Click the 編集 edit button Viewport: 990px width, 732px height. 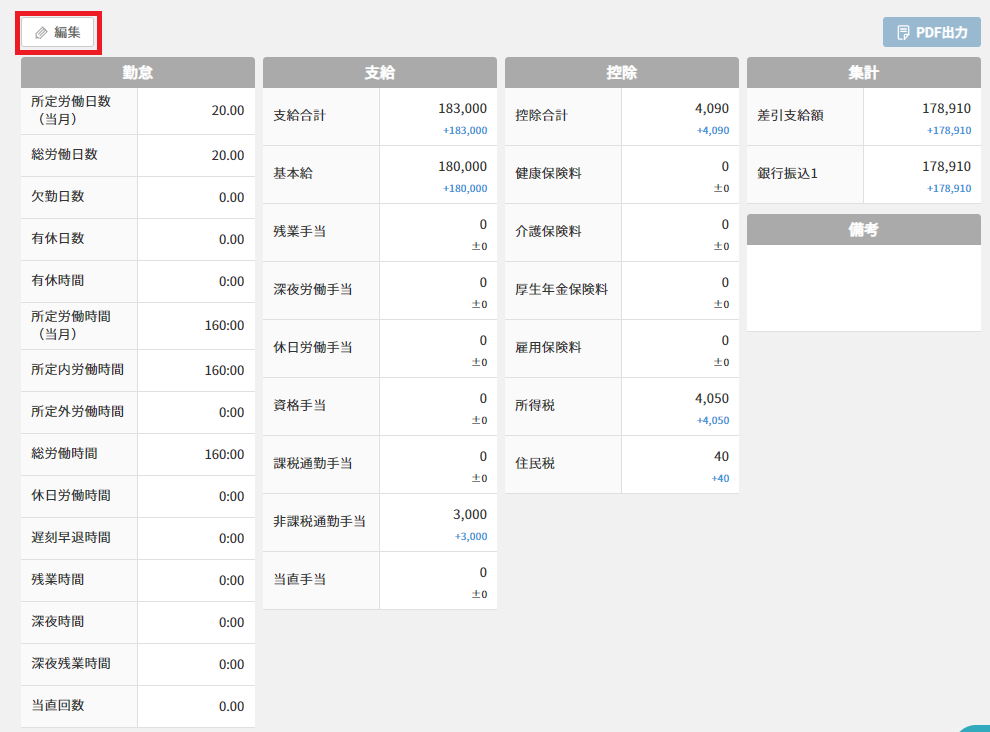tap(57, 32)
